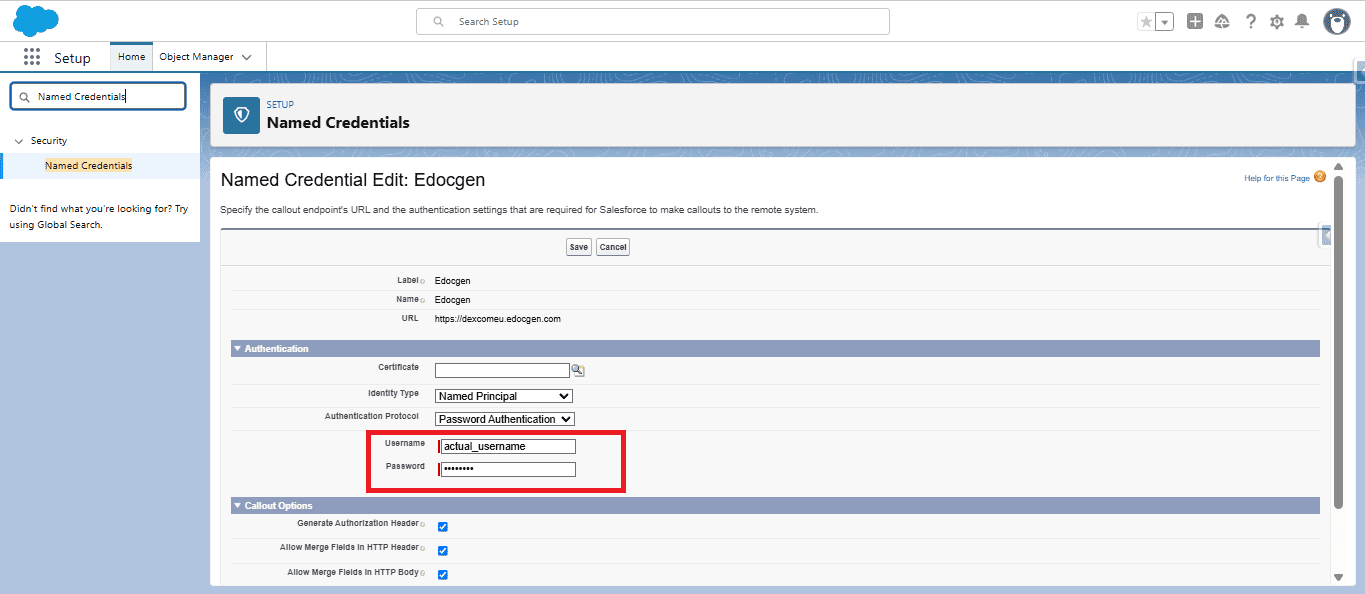The image size is (1365, 594).
Task: Open the favorites list dropdown arrow
Action: pyautogui.click(x=1165, y=22)
